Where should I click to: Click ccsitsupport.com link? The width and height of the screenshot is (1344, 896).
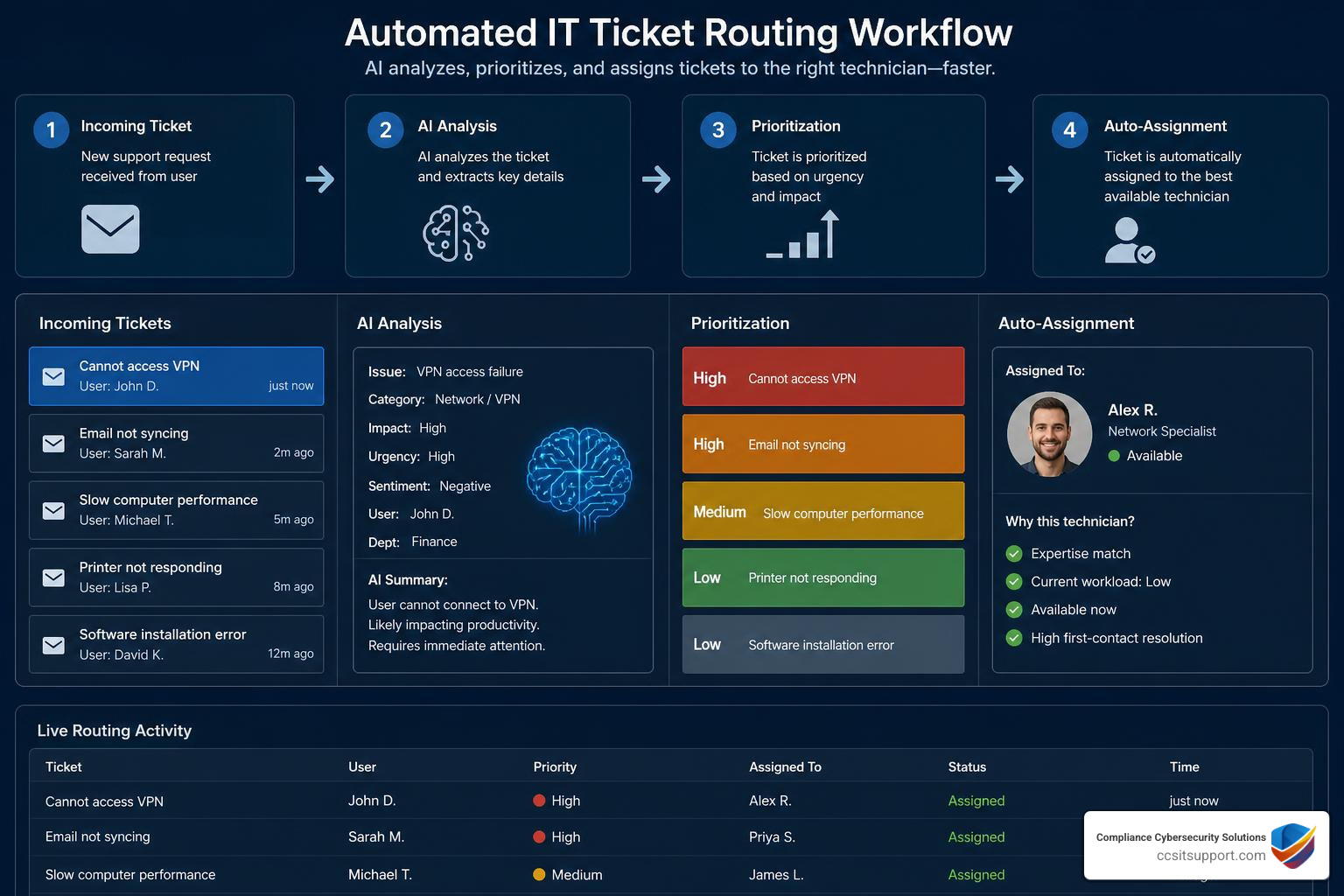(x=1211, y=856)
